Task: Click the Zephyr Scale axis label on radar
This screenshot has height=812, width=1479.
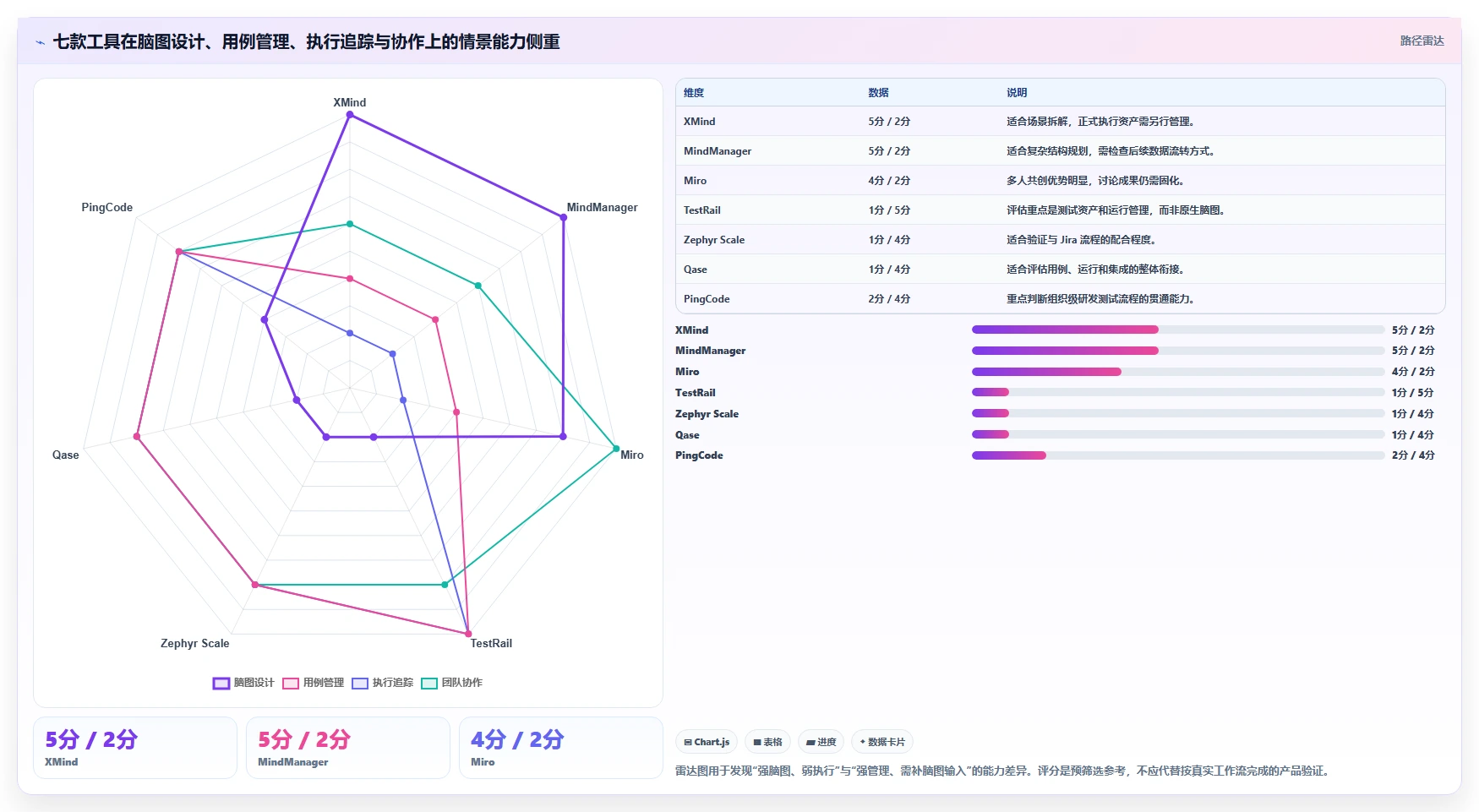Action: point(195,643)
